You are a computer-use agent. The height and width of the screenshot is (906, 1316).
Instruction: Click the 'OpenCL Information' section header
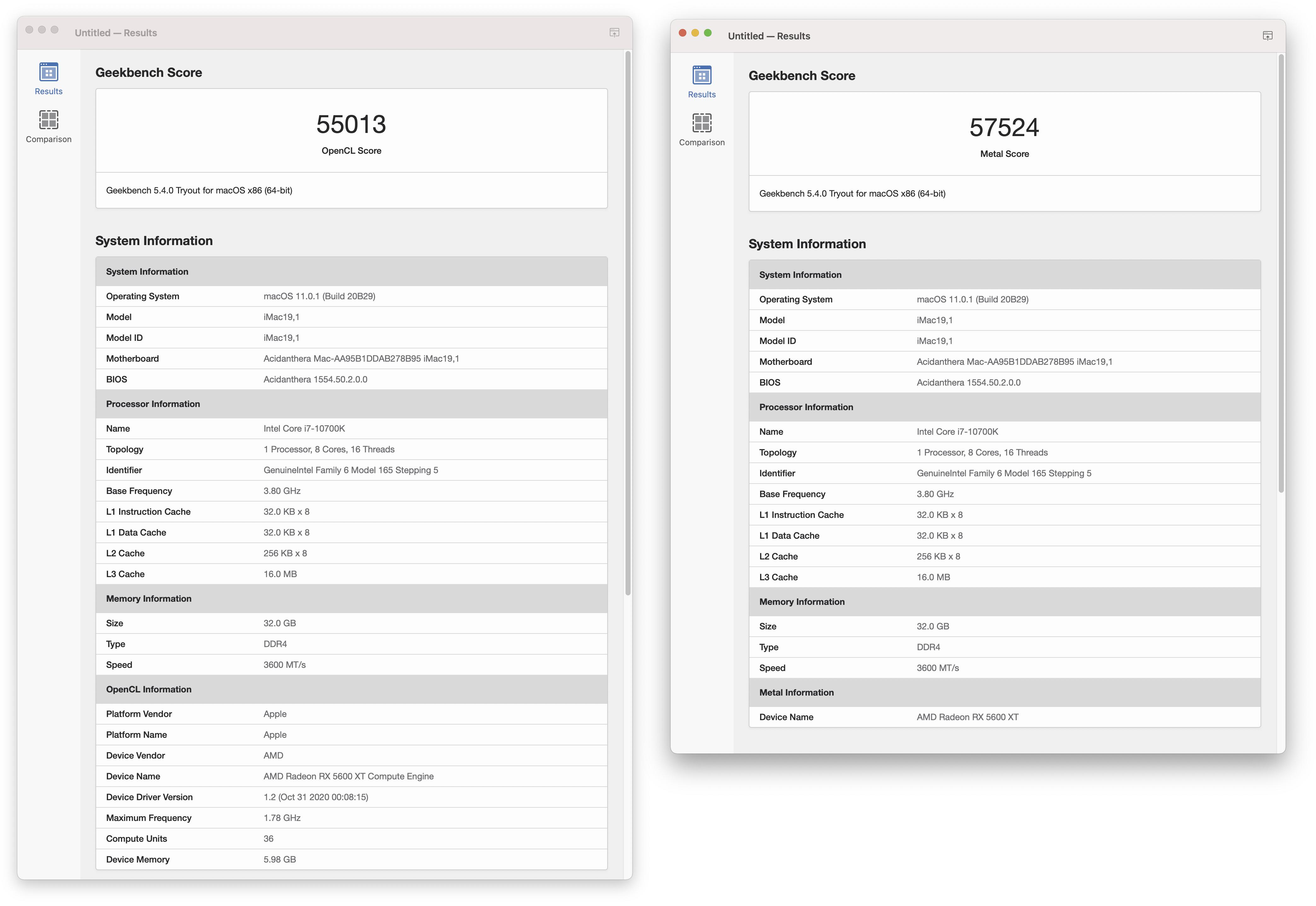(x=149, y=689)
